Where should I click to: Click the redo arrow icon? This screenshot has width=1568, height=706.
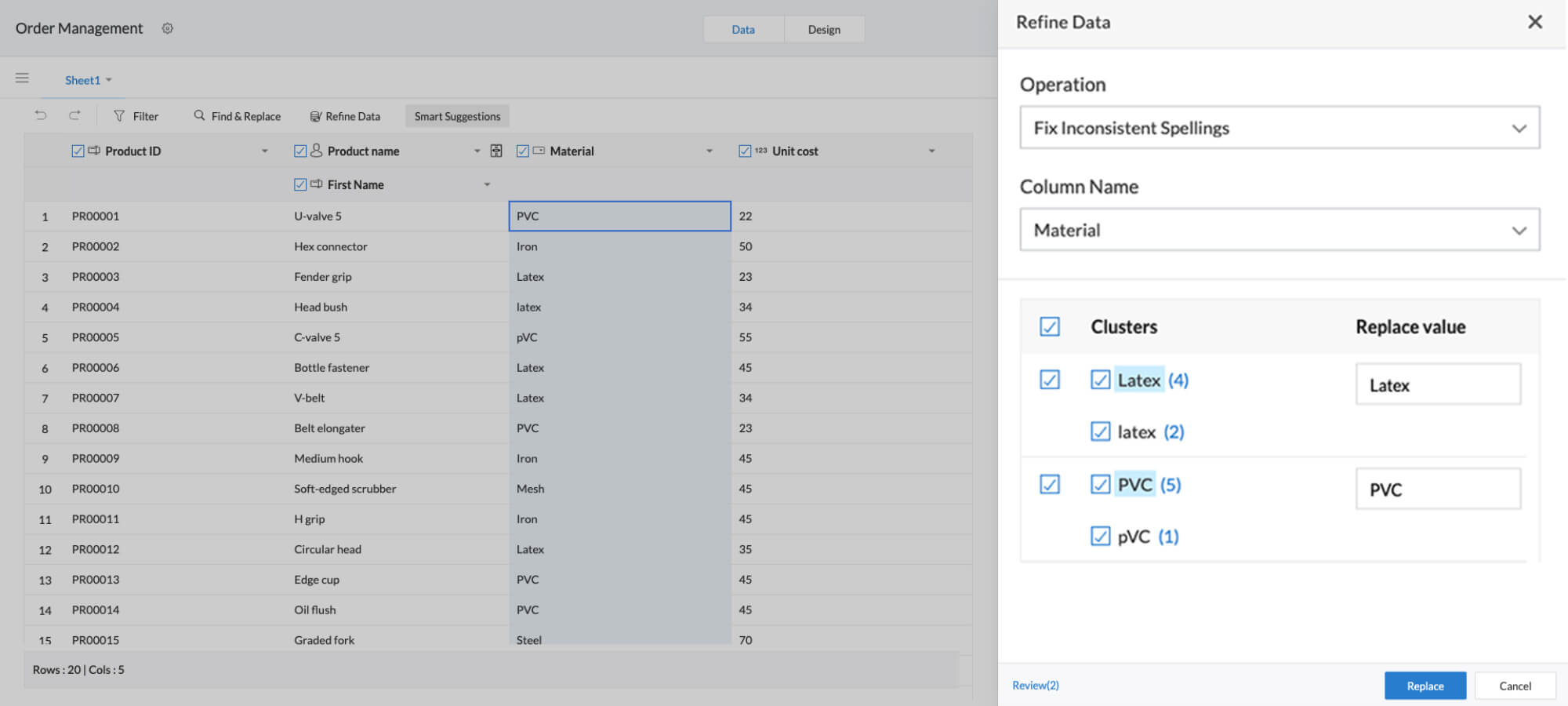[74, 115]
